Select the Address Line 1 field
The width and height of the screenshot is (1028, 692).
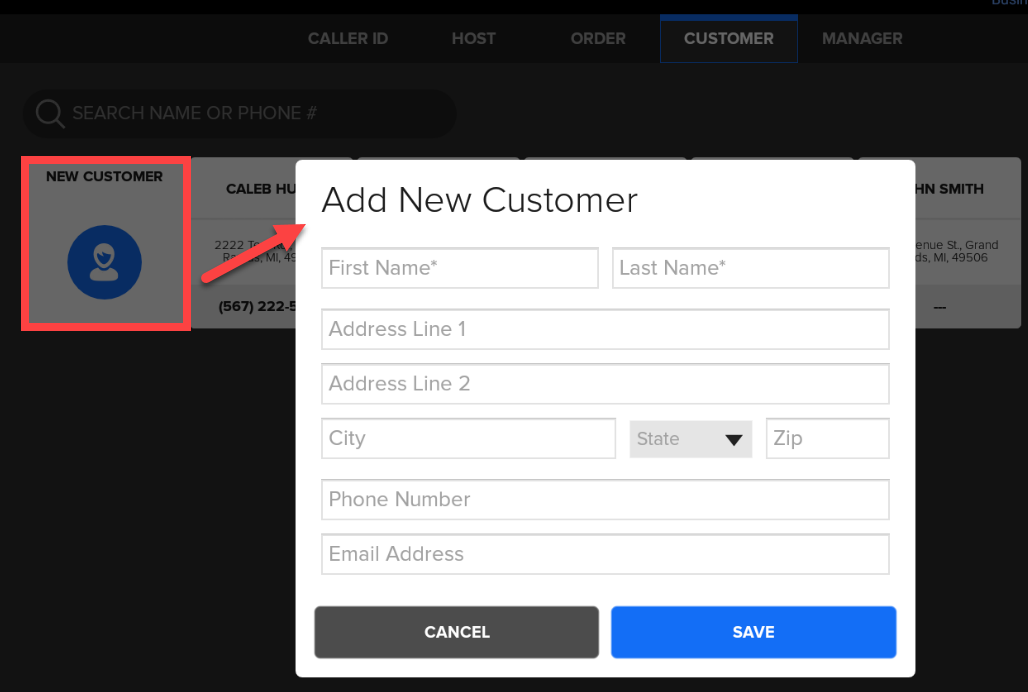pyautogui.click(x=605, y=329)
